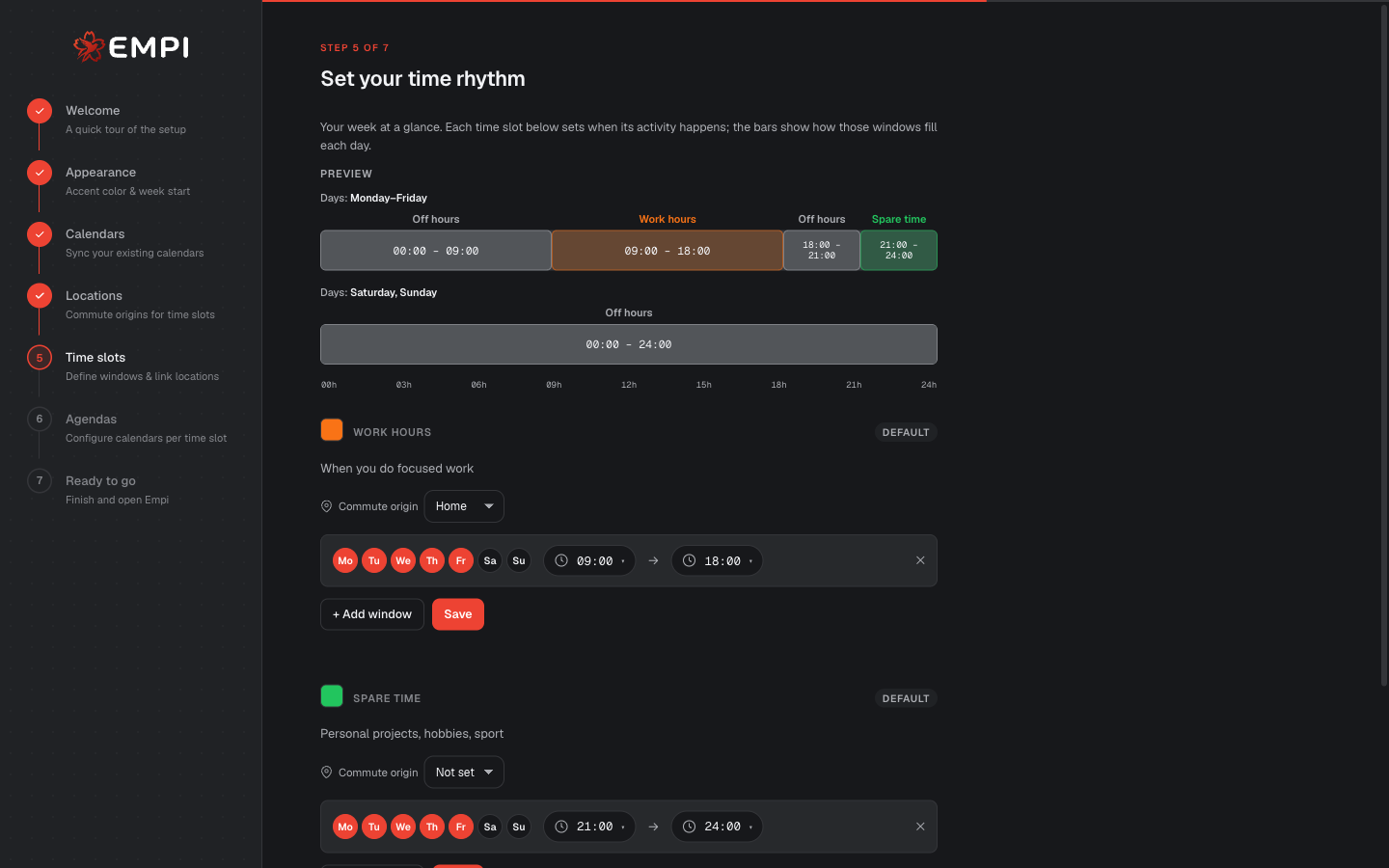Toggle Tuesday in the Work Hours window
The width and height of the screenshot is (1389, 868).
click(x=374, y=560)
